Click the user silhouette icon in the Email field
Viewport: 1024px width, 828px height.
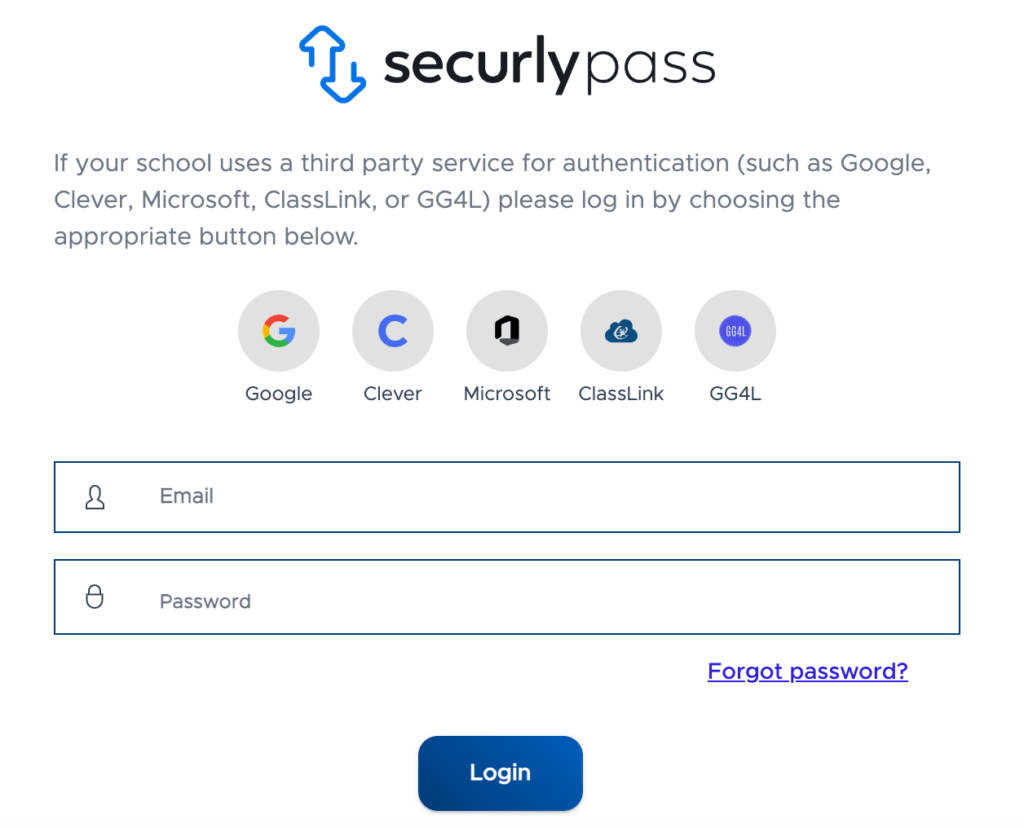95,497
